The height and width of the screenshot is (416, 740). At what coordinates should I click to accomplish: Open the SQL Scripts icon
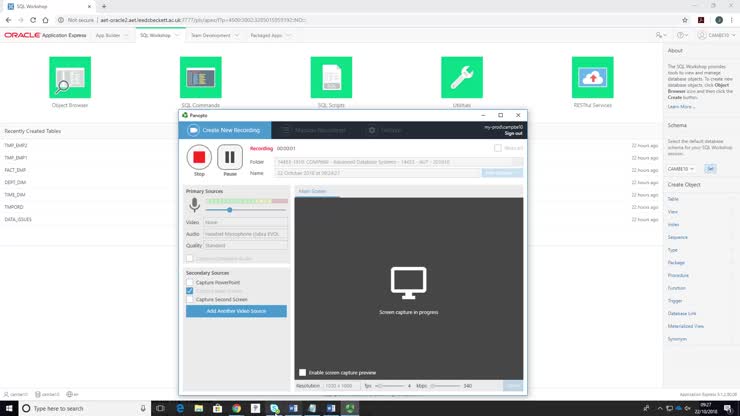[x=331, y=77]
